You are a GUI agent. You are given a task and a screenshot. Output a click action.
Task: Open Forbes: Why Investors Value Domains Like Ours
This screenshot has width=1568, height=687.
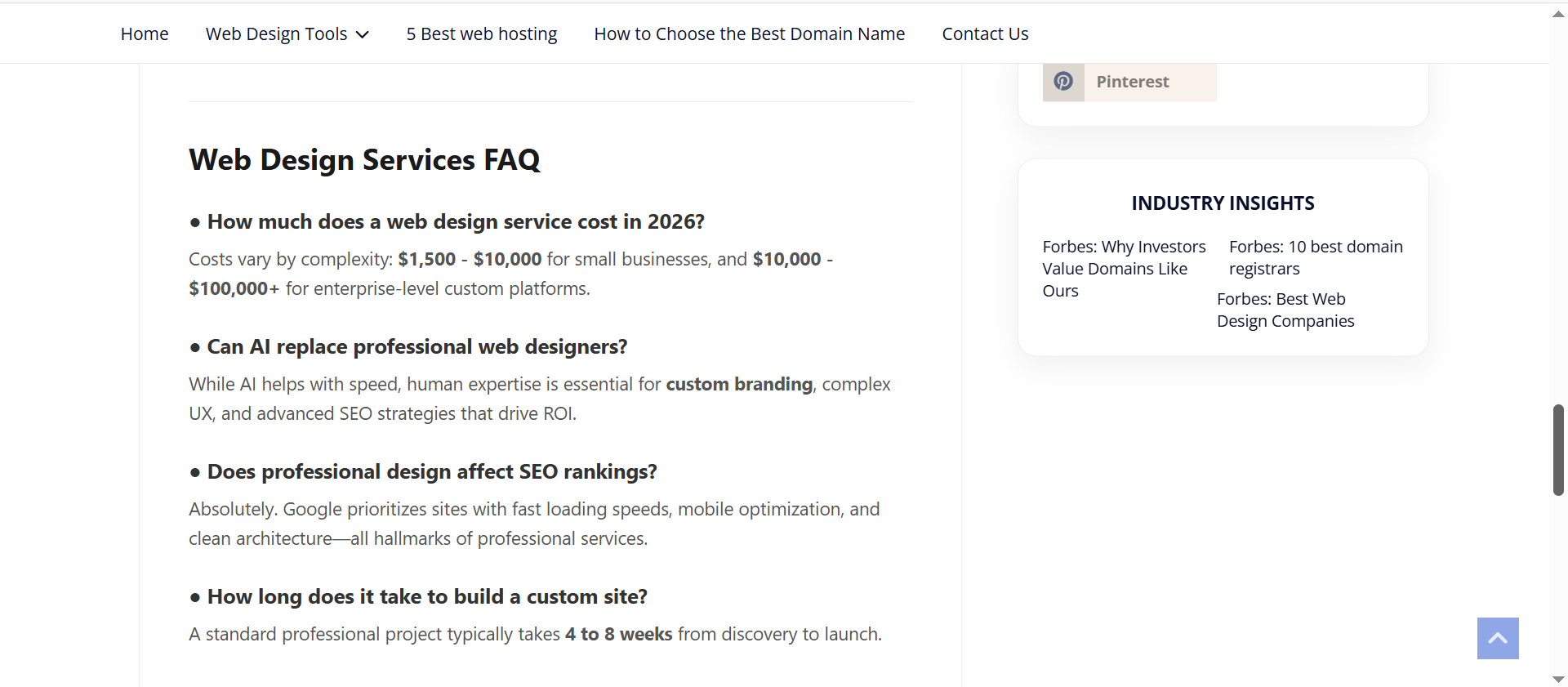pyautogui.click(x=1124, y=268)
